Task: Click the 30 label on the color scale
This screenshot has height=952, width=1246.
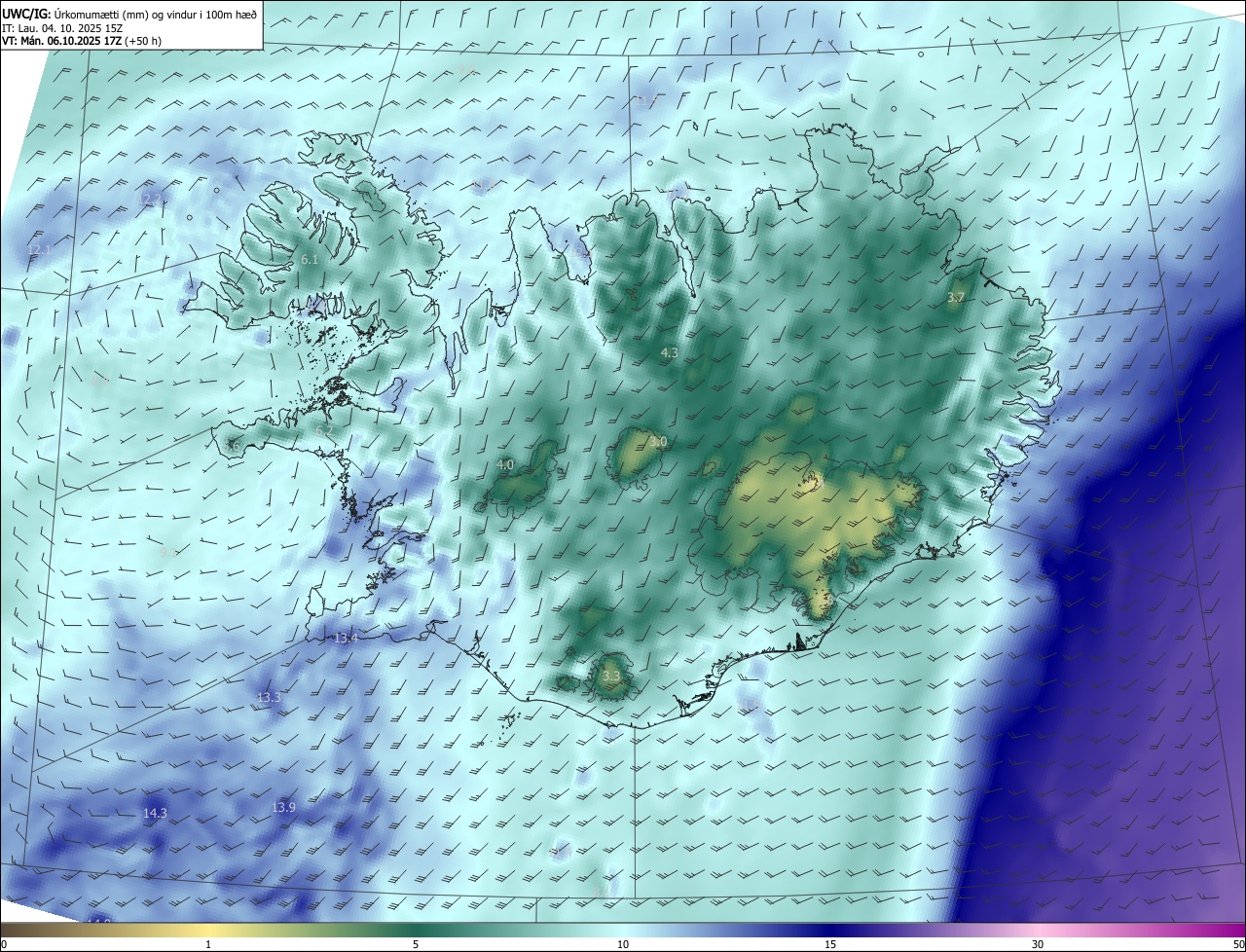Action: [1038, 944]
